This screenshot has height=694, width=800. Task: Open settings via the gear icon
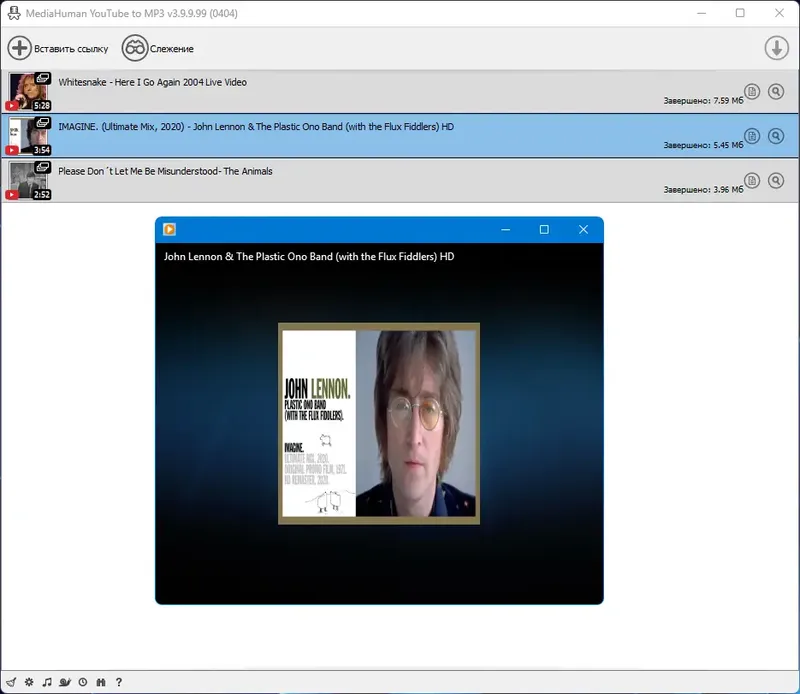(x=29, y=682)
